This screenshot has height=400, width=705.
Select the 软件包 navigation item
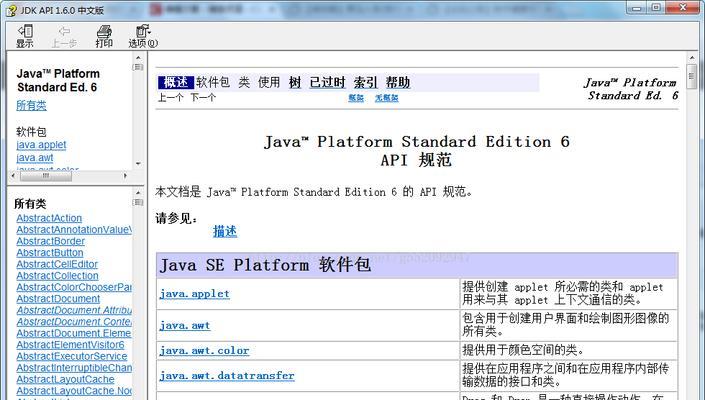(x=213, y=82)
